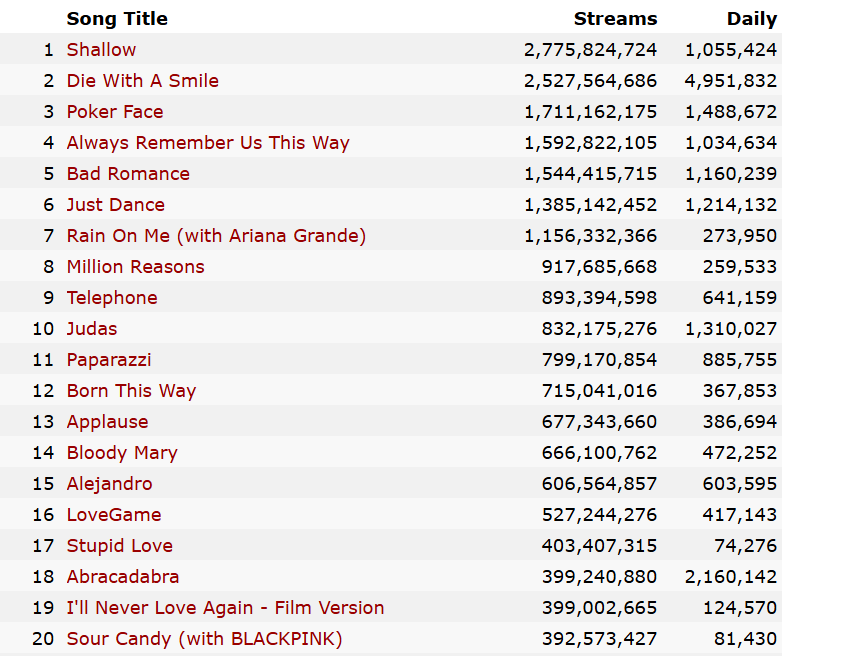Select Always Remember Us This Way
The width and height of the screenshot is (854, 656).
(x=208, y=143)
